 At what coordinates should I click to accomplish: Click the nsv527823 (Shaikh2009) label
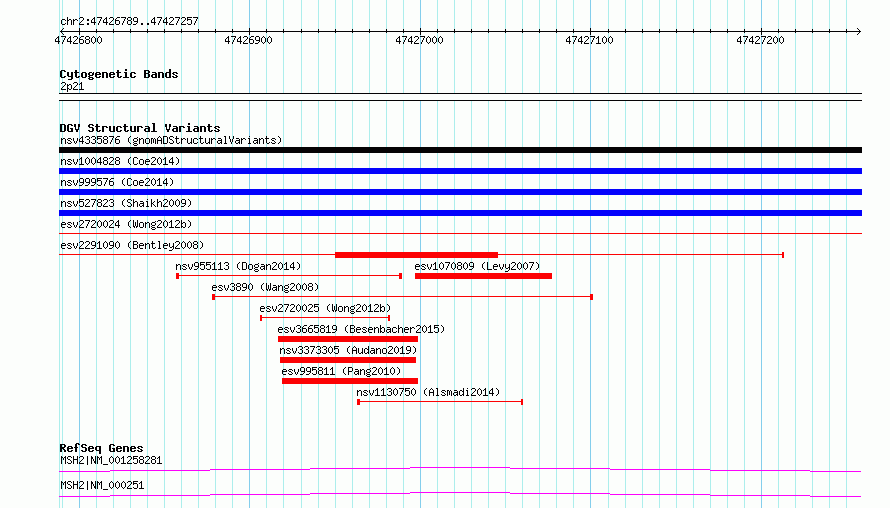coord(126,203)
